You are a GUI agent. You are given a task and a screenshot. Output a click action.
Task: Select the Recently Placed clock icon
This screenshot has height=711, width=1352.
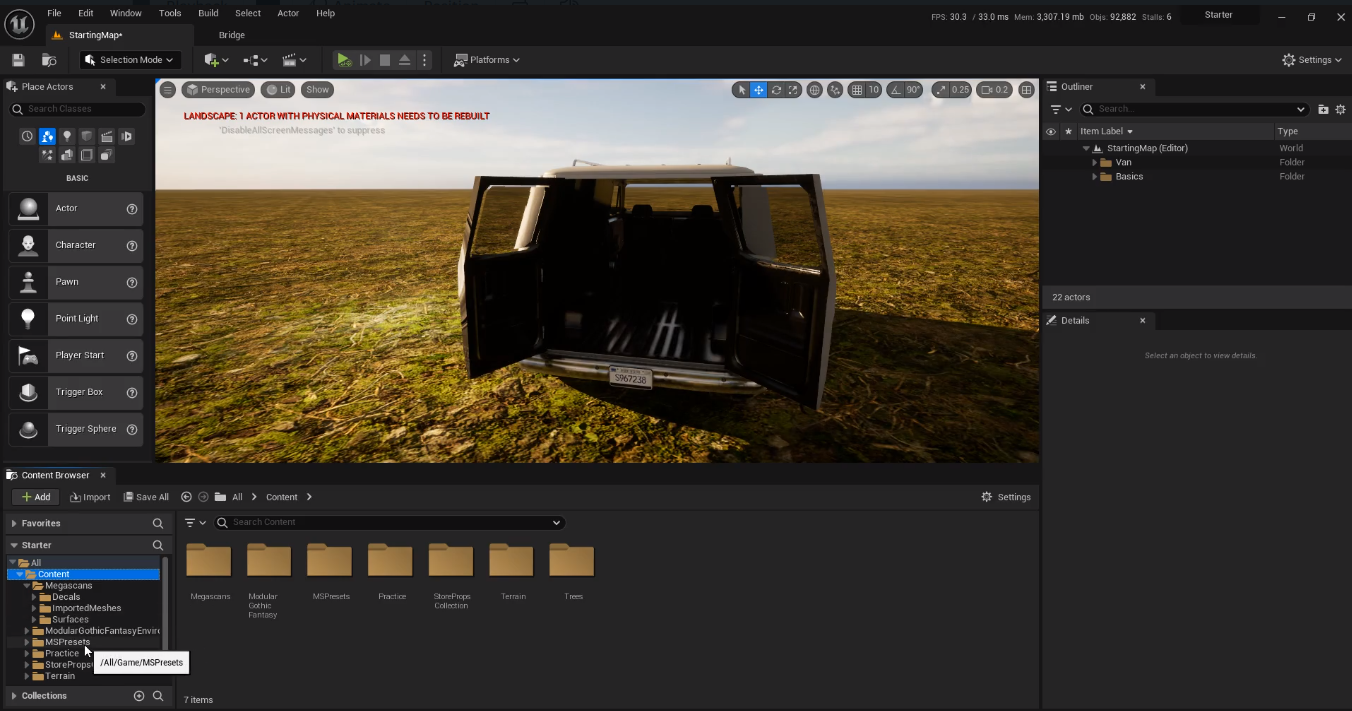coord(27,136)
